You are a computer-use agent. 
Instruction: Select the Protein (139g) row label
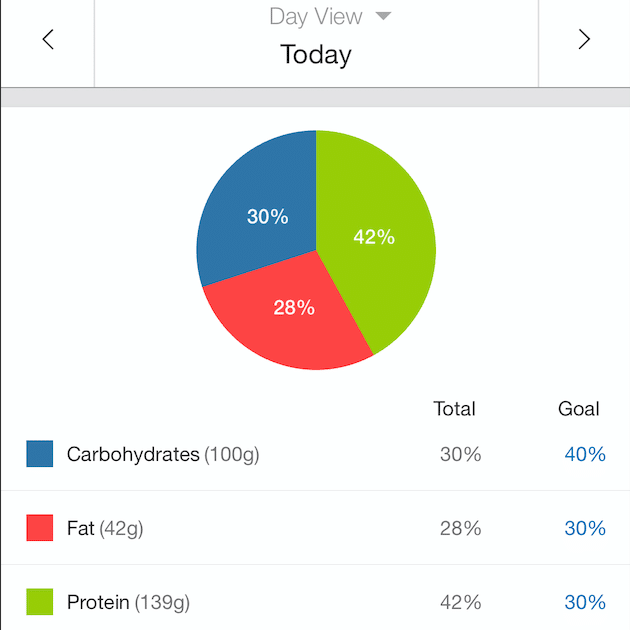[128, 602]
